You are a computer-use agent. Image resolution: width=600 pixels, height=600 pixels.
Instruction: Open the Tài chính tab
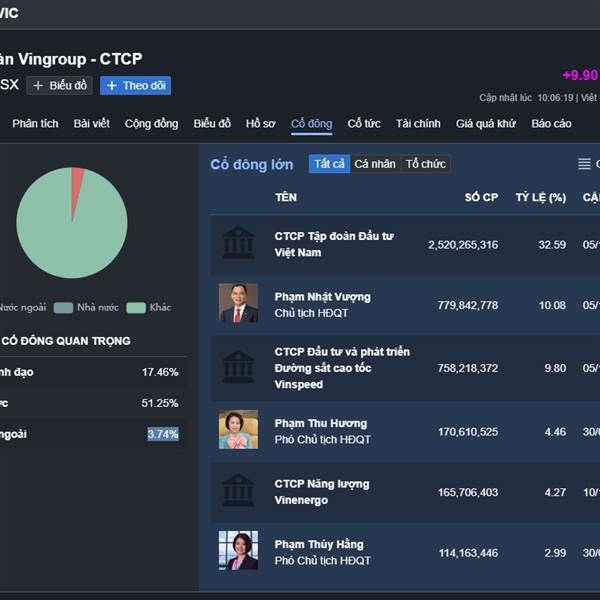click(418, 124)
